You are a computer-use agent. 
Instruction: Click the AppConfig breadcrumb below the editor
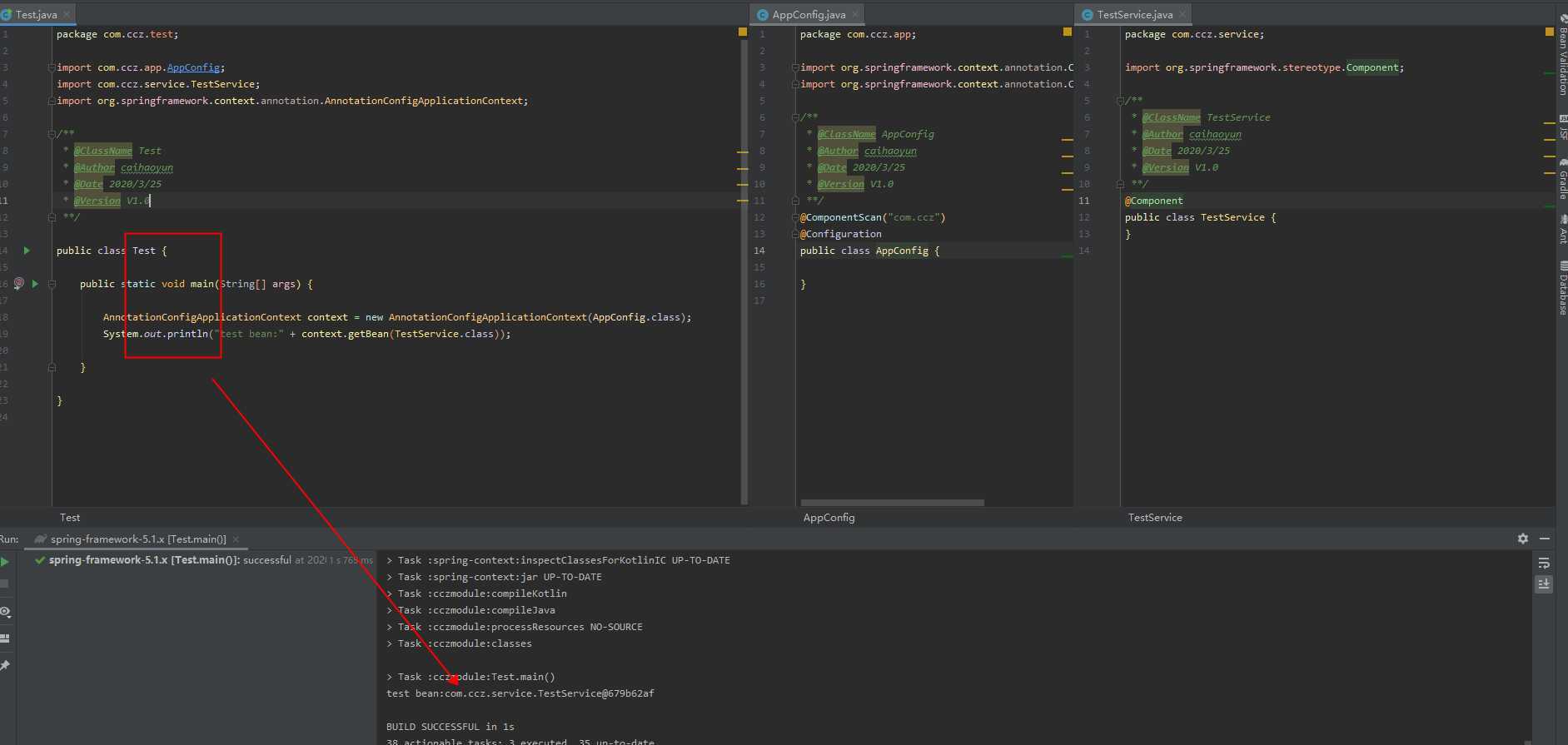(829, 517)
